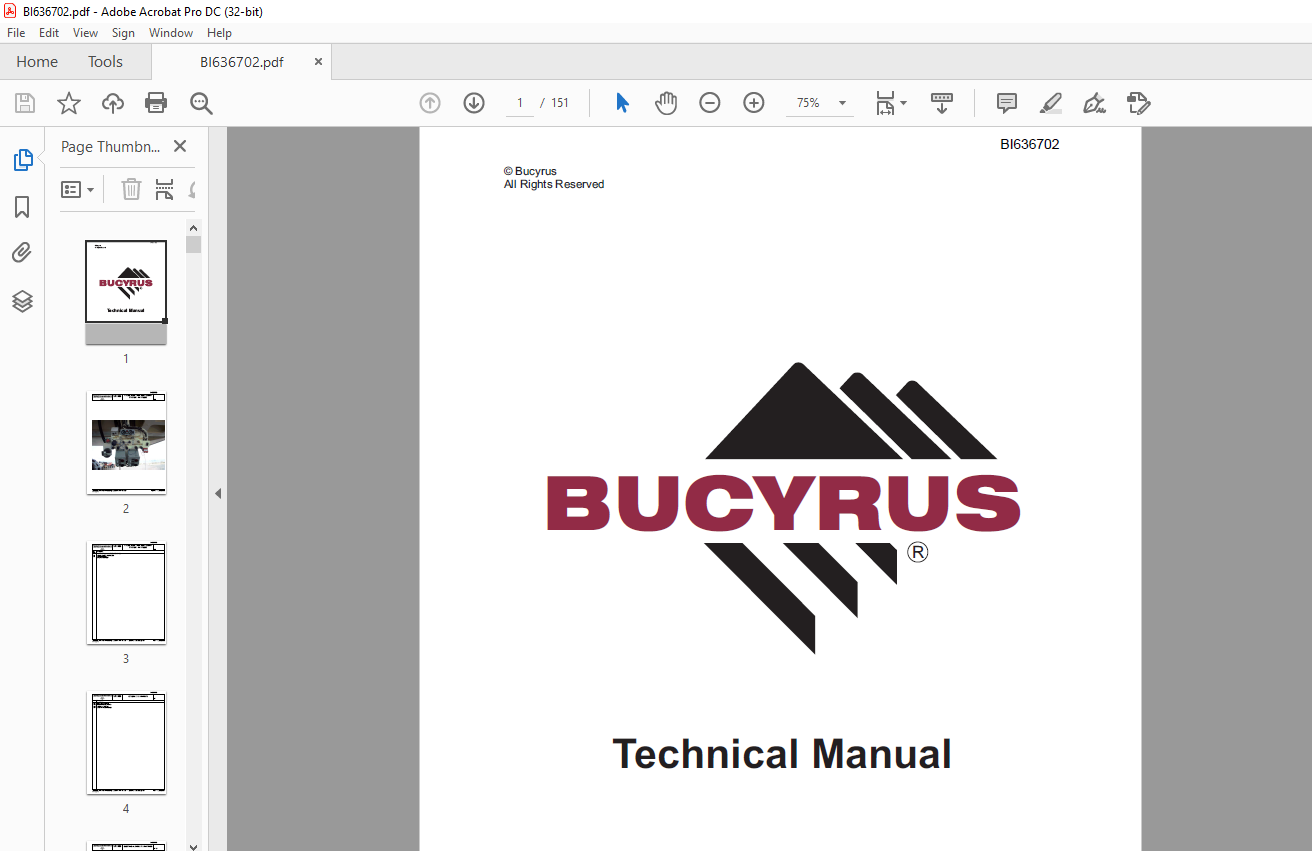
Task: Select page 3 thumbnail
Action: tap(126, 593)
